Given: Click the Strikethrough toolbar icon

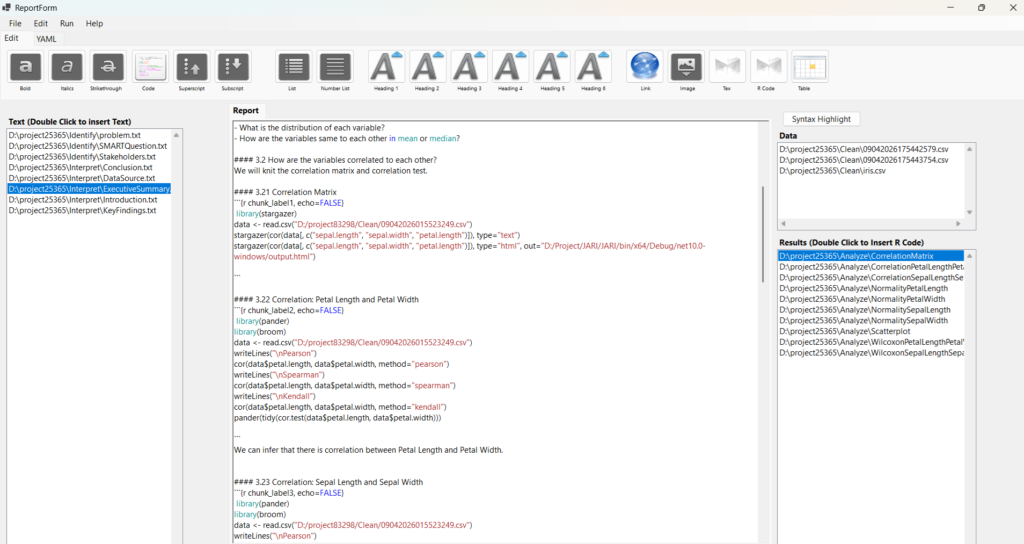Looking at the screenshot, I should (x=108, y=67).
